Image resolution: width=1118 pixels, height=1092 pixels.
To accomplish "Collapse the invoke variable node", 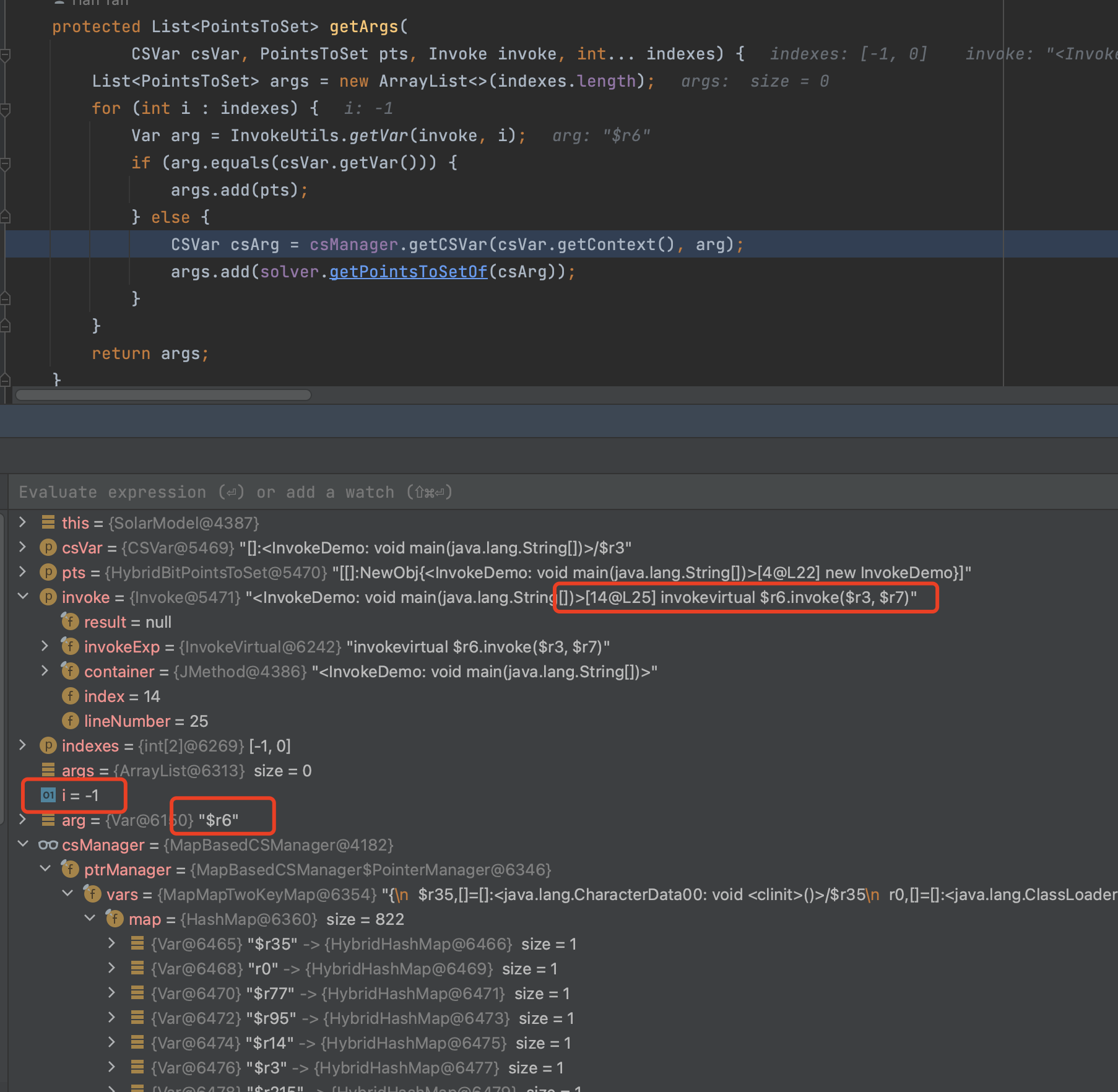I will (23, 596).
